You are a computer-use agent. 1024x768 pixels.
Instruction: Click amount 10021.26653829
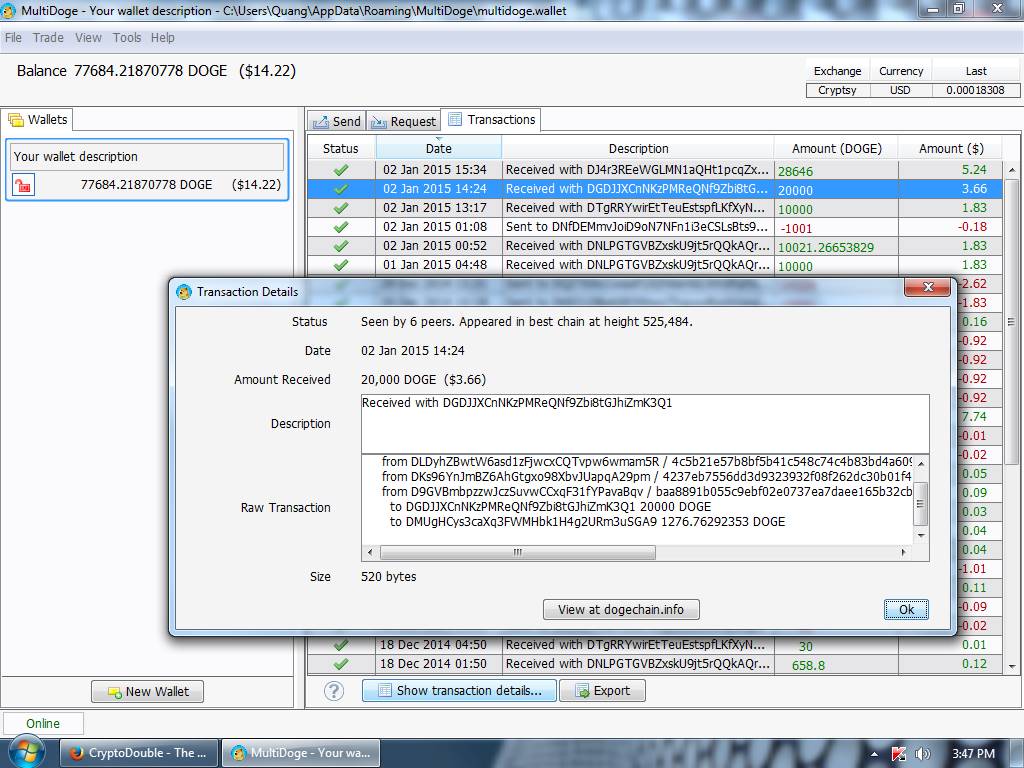point(825,247)
